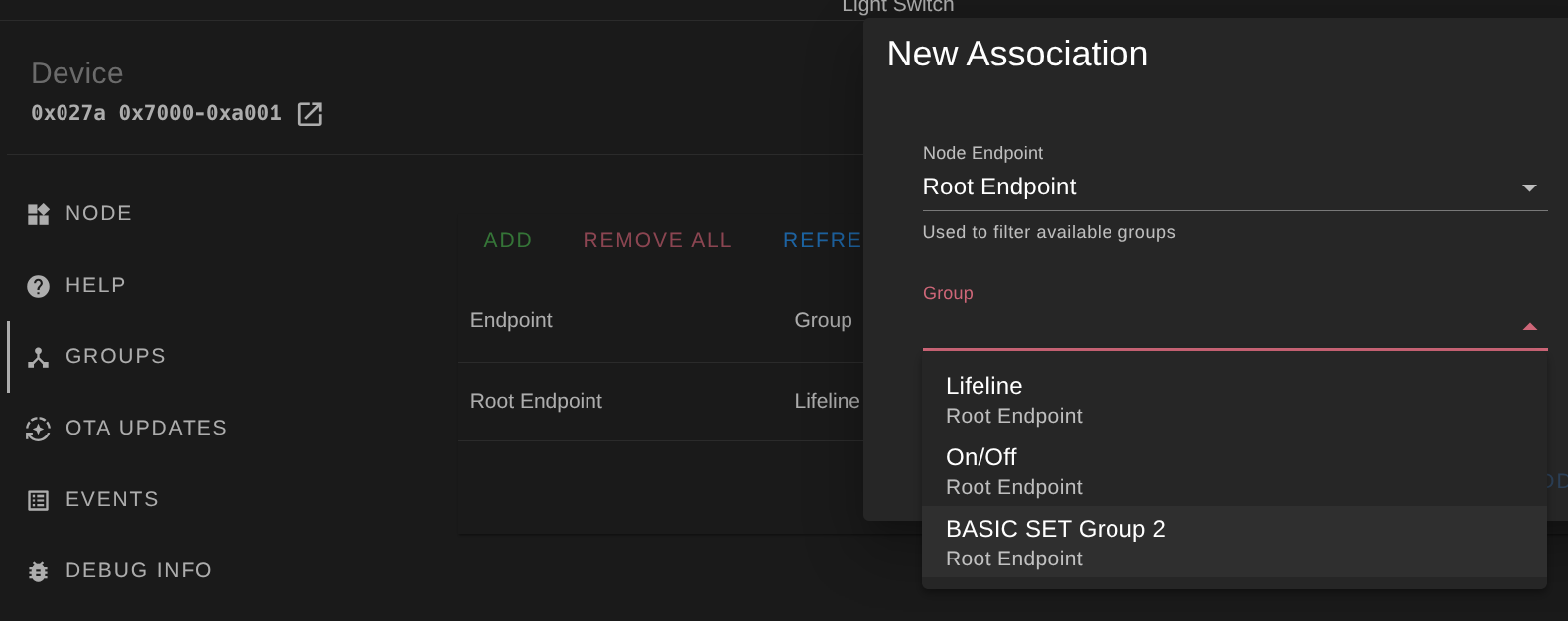Switch to the OTA UPDATES tab
Screen dimensions: 1568x621
[146, 429]
